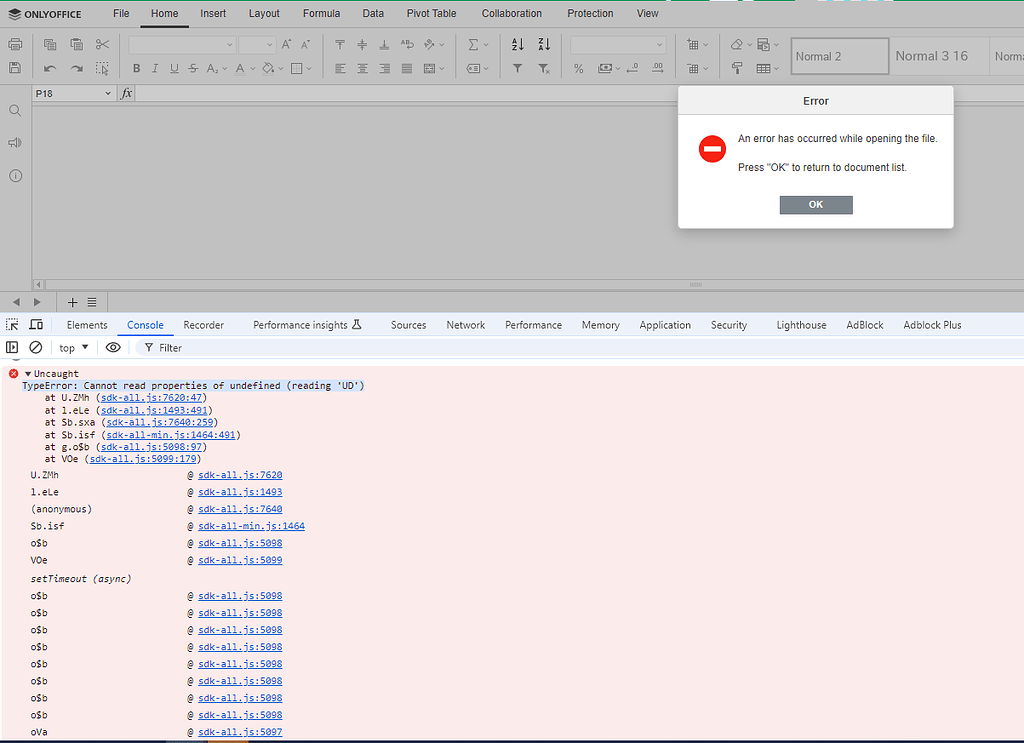The image size is (1024, 743).
Task: Click the Sort ascending icon
Action: tap(517, 44)
